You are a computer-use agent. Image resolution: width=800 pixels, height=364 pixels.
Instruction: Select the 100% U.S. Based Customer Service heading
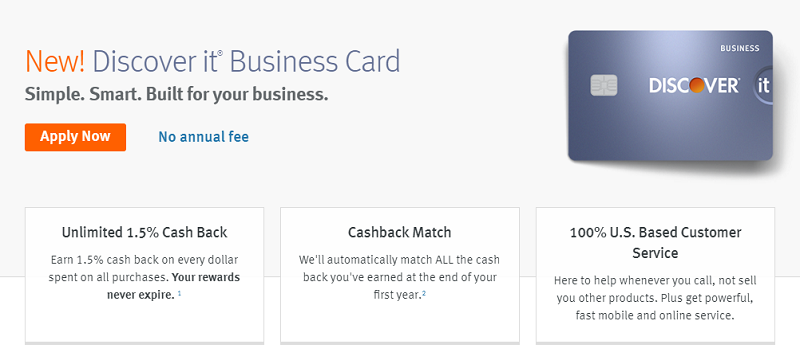(655, 242)
